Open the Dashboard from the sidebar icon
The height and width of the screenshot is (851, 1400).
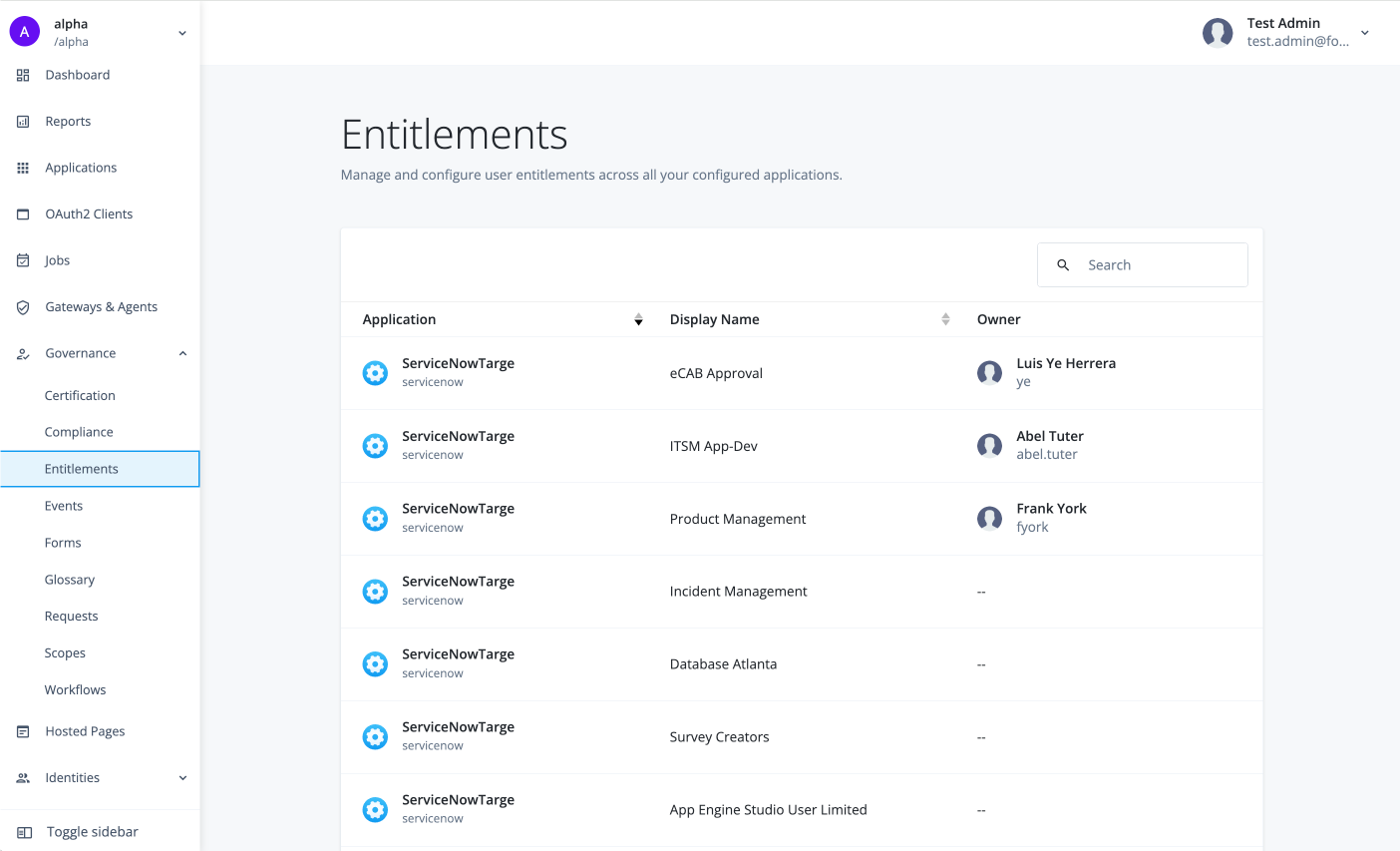pyautogui.click(x=22, y=74)
